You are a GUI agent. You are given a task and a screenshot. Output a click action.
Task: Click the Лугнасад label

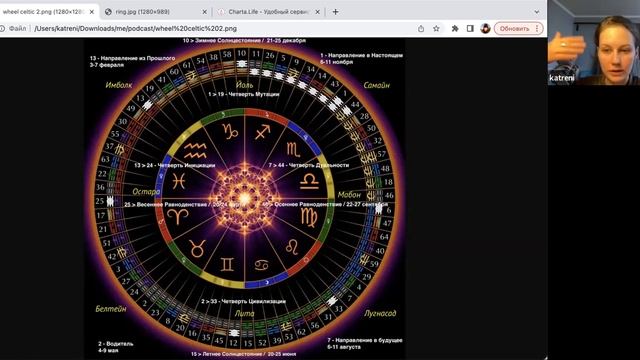tap(380, 313)
